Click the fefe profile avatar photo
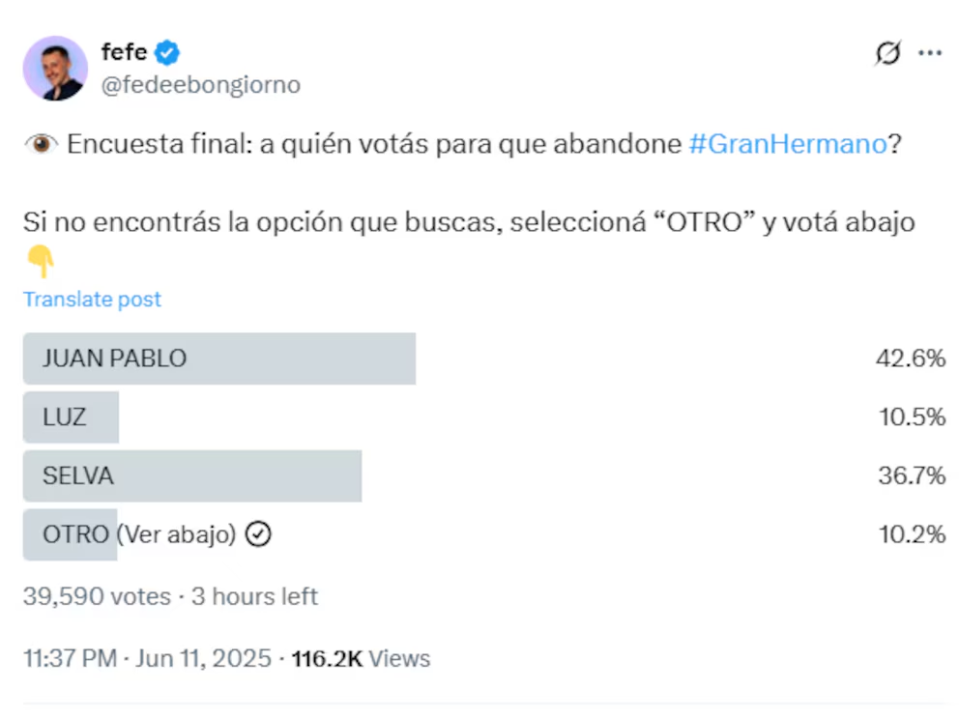The image size is (959, 719). pyautogui.click(x=55, y=68)
